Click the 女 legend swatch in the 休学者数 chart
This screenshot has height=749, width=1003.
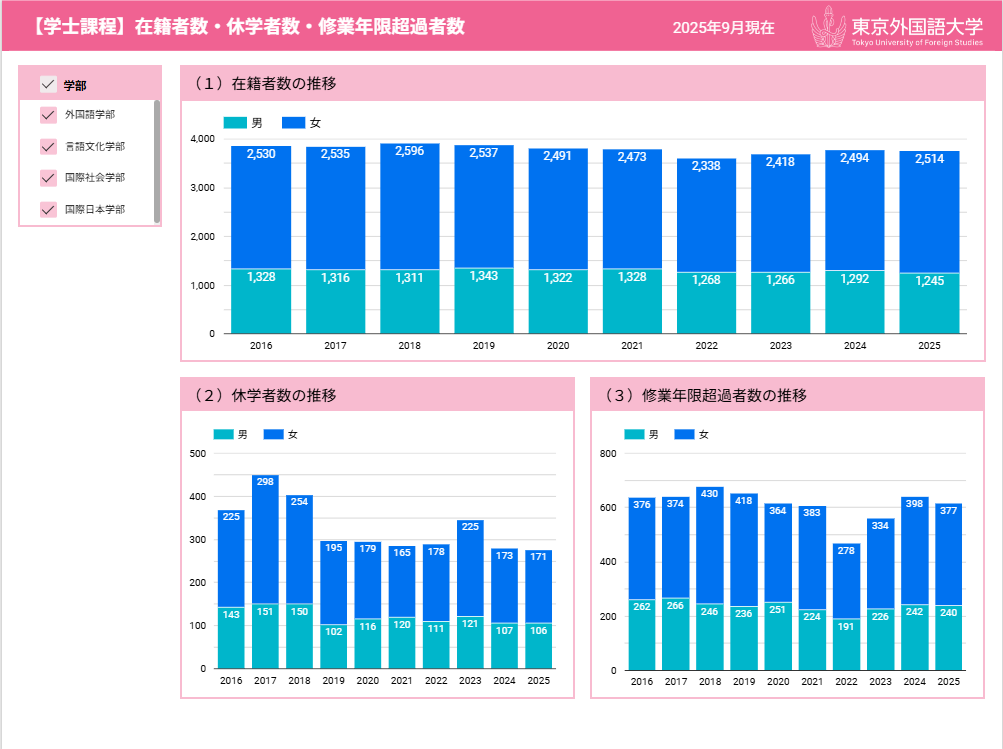point(274,435)
